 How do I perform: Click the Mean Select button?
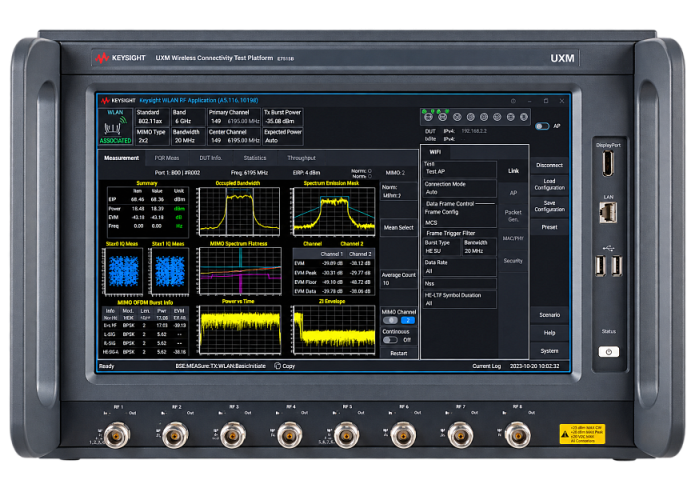tap(398, 228)
